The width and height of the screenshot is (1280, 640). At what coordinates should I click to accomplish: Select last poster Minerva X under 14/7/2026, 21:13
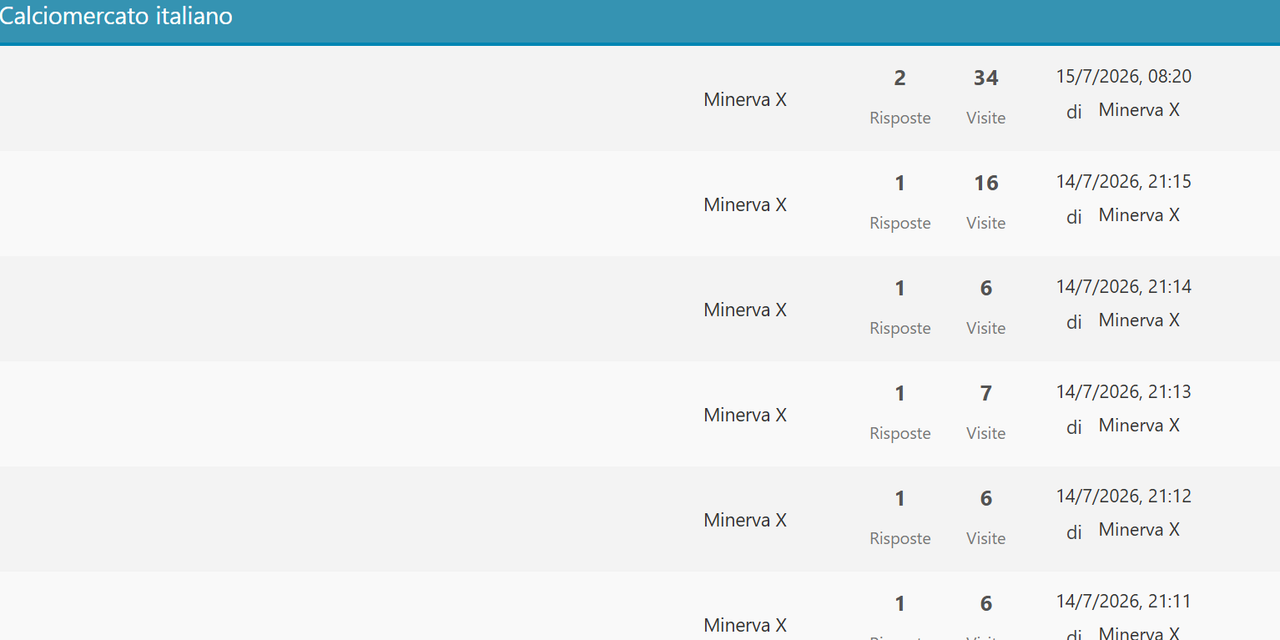pos(1139,425)
